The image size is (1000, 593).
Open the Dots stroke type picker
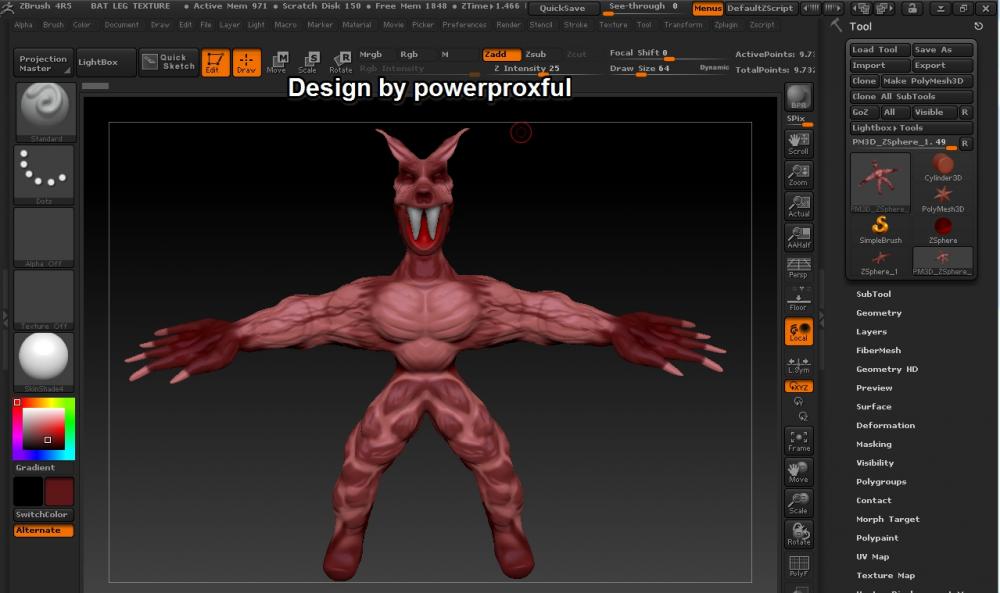(x=44, y=173)
